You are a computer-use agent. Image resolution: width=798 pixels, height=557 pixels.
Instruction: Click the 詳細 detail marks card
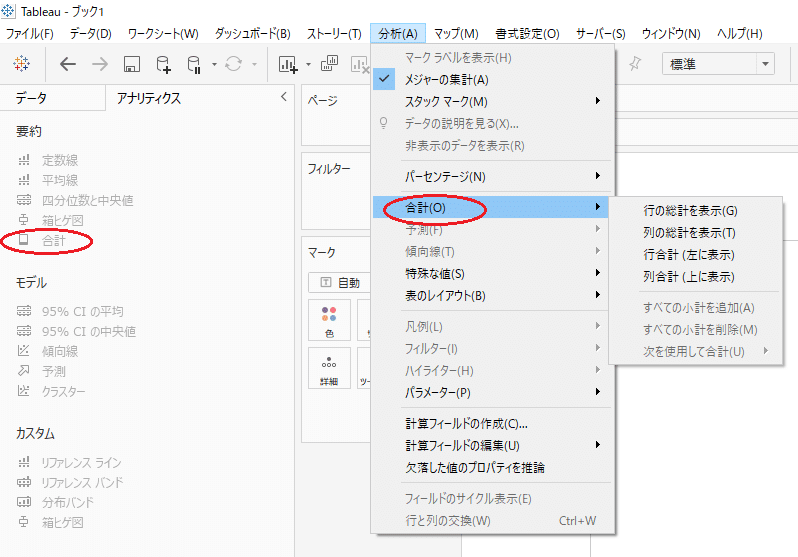[329, 369]
